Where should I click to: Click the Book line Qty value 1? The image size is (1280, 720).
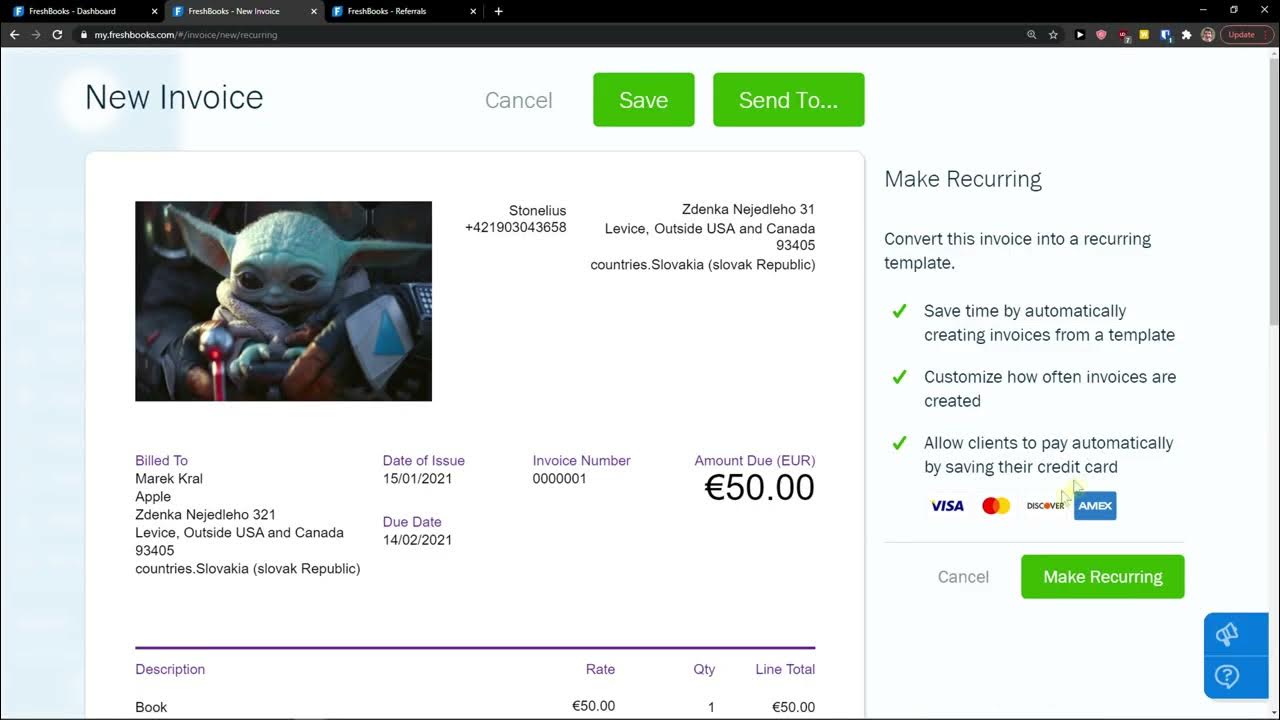pyautogui.click(x=711, y=707)
